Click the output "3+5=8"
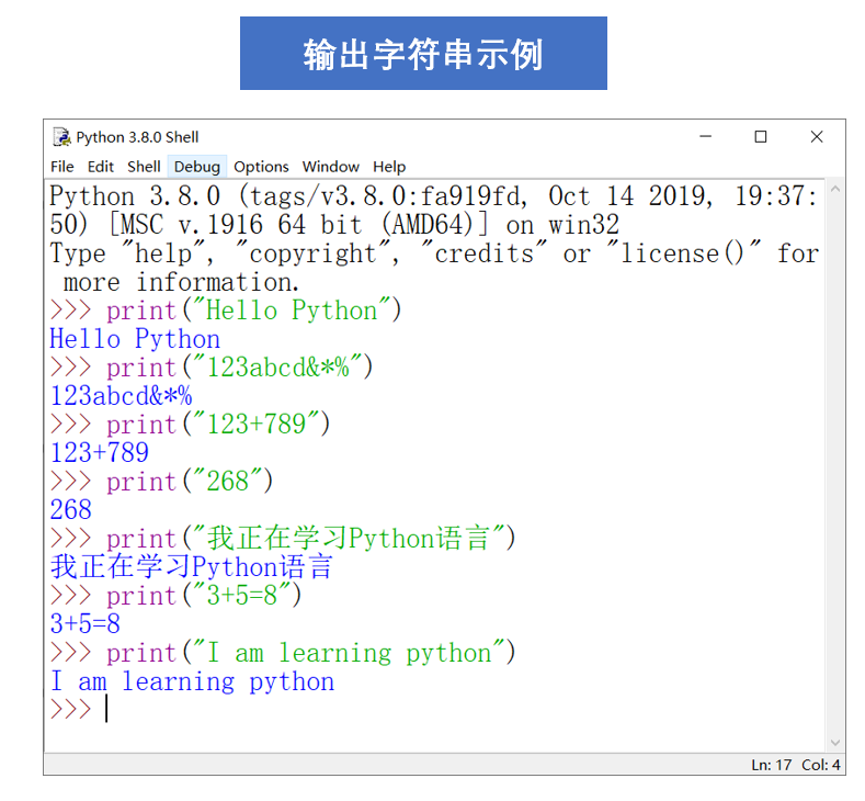 [85, 624]
